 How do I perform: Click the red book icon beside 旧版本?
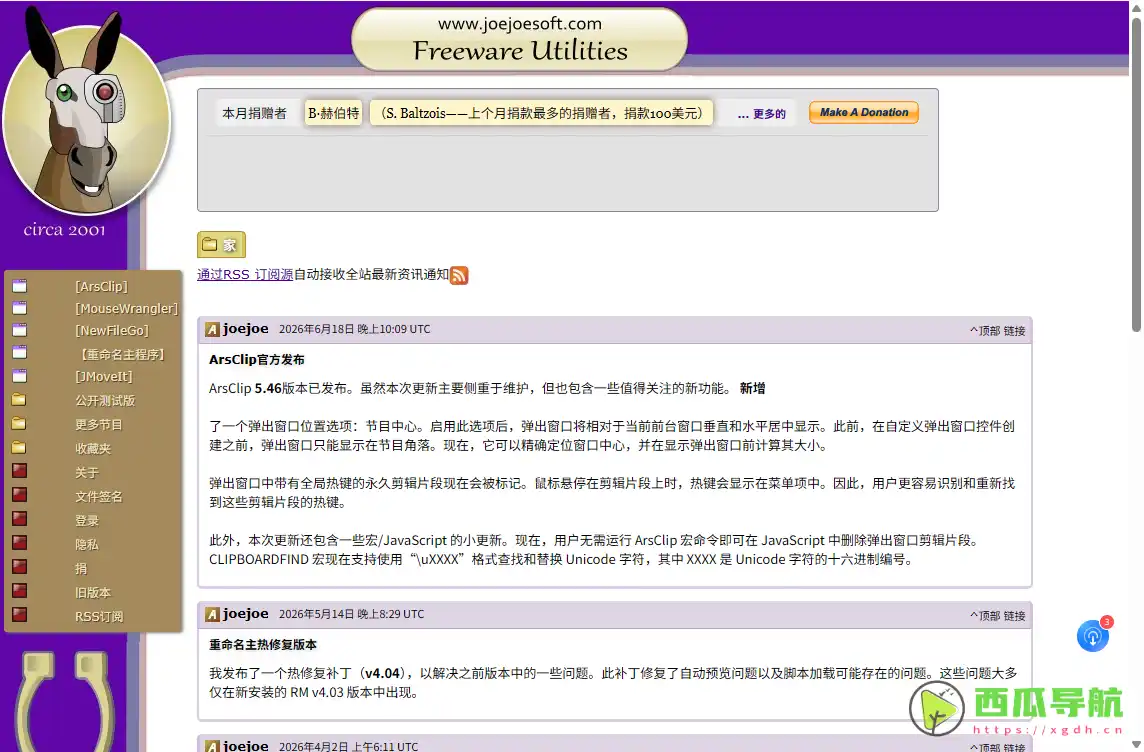20,592
